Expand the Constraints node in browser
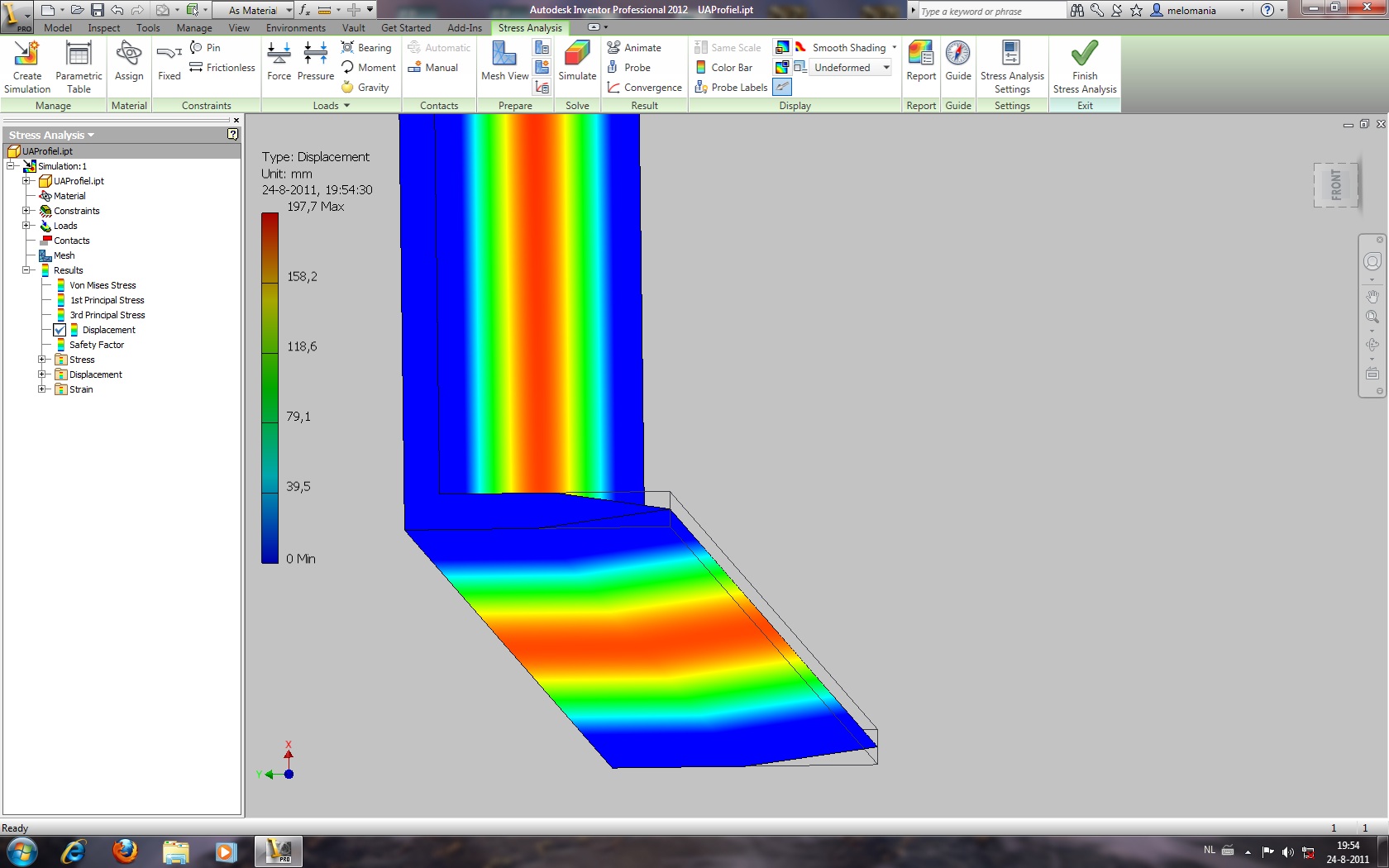This screenshot has height=868, width=1389. [x=26, y=211]
